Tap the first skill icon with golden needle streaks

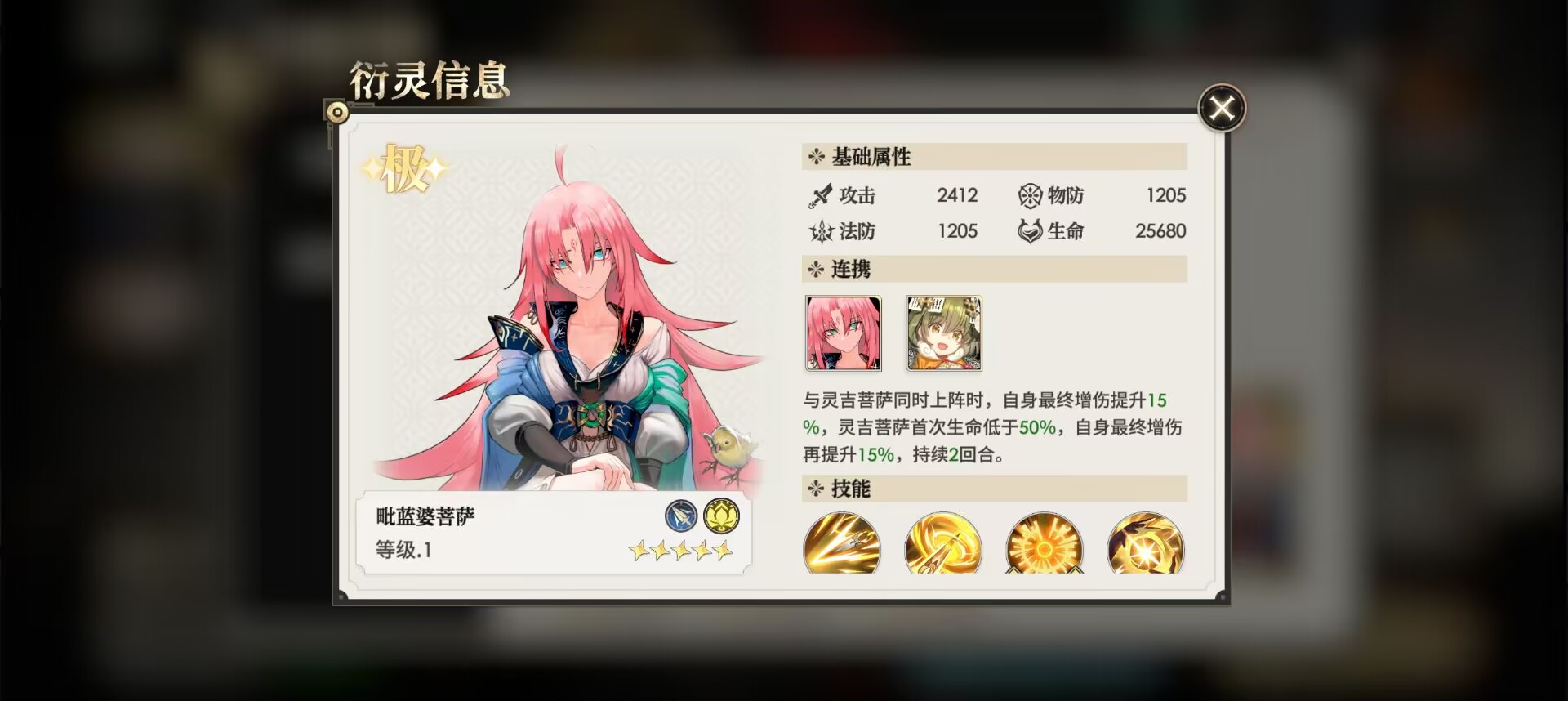pos(842,542)
